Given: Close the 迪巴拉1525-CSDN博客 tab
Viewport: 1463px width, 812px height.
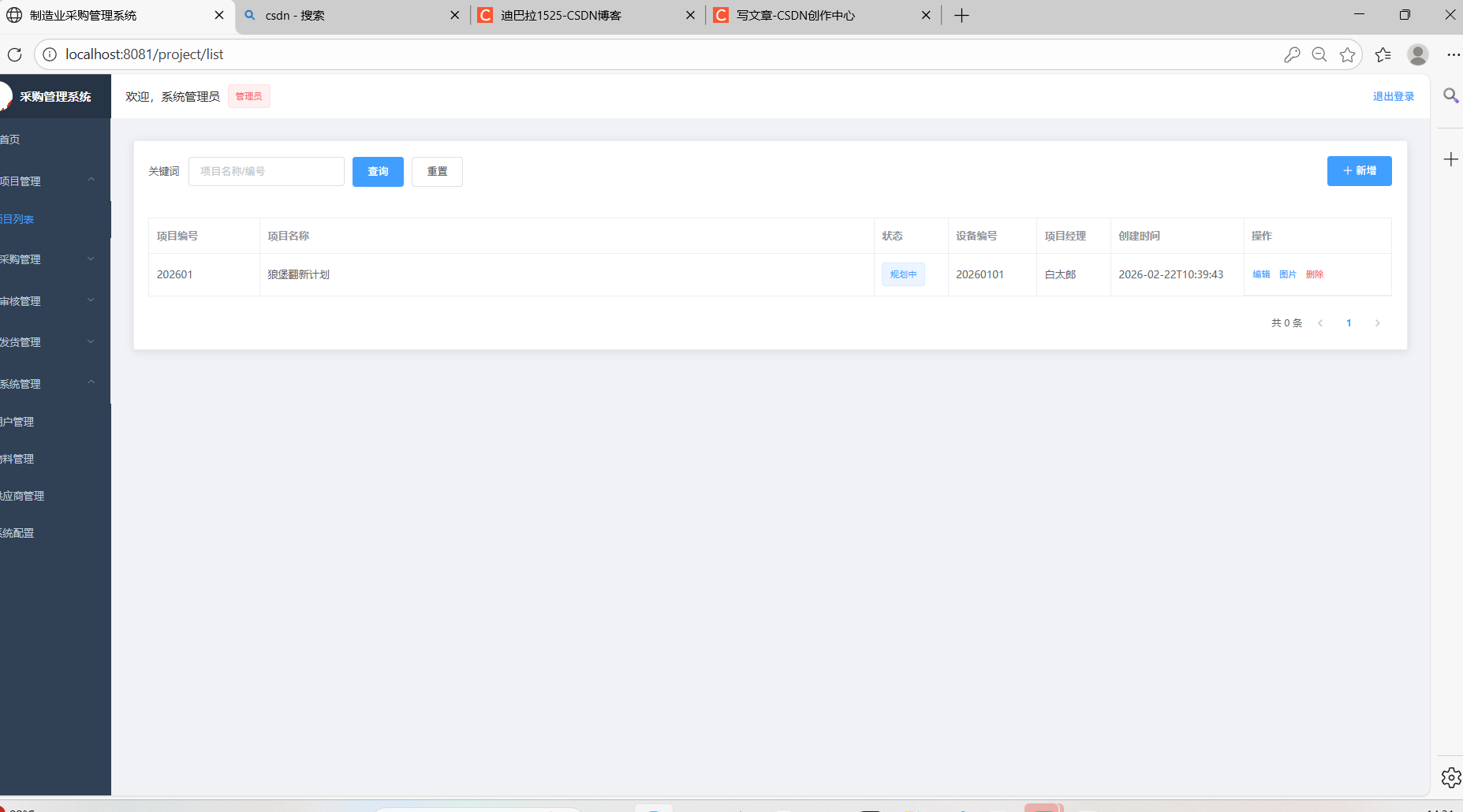Looking at the screenshot, I should (x=691, y=15).
